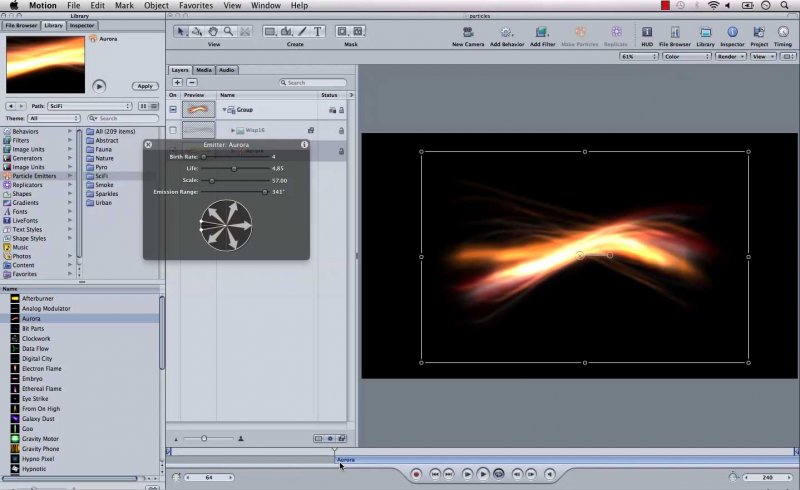Select the Text tool in Create
The height and width of the screenshot is (490, 800).
coord(318,32)
